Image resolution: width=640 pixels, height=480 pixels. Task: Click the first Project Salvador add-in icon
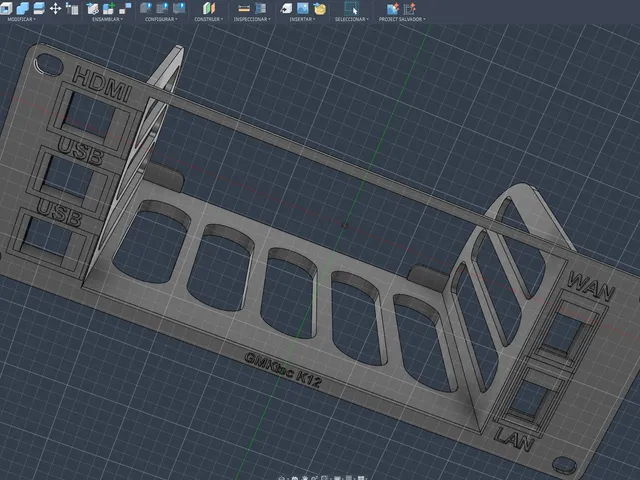[x=393, y=8]
